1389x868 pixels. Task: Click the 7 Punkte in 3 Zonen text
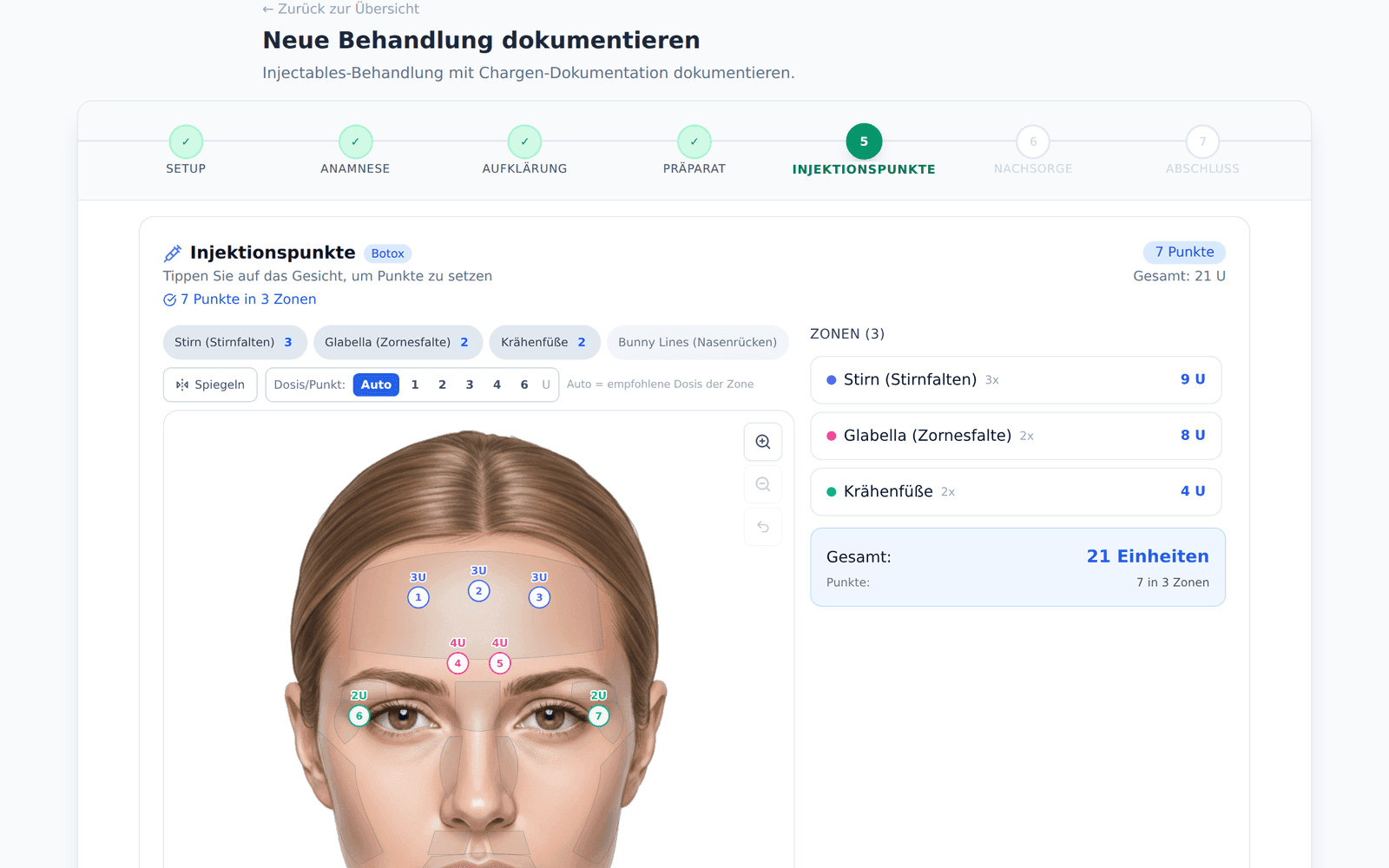click(248, 299)
